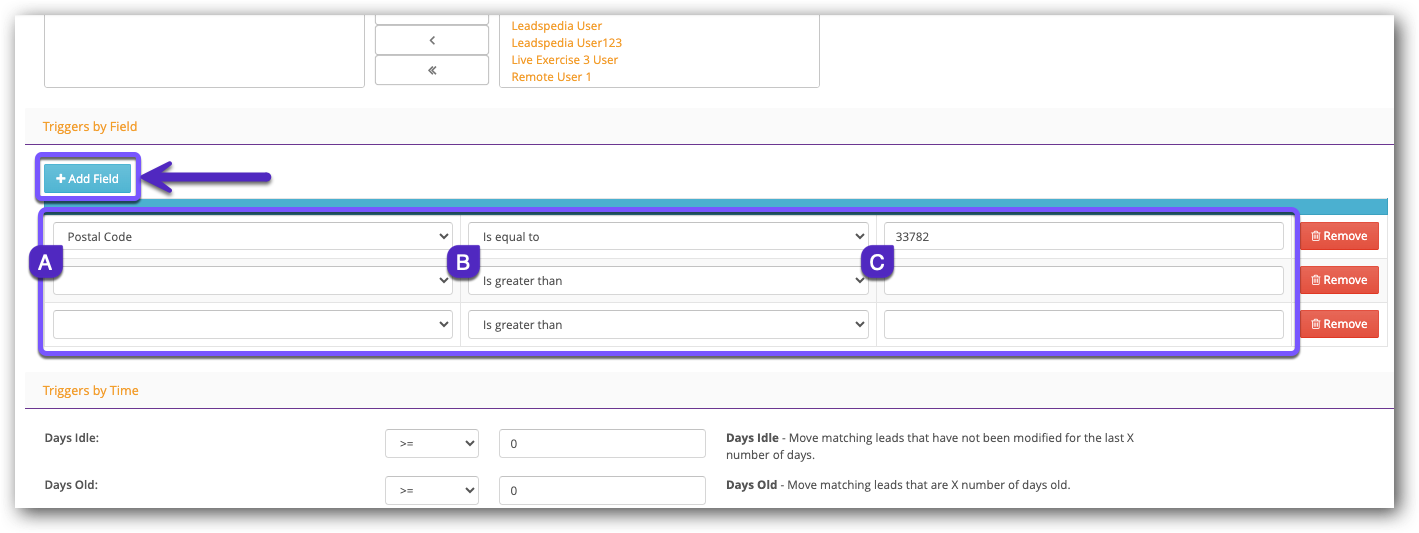The height and width of the screenshot is (533, 1419).
Task: Click the single left arrow move button
Action: tap(432, 40)
